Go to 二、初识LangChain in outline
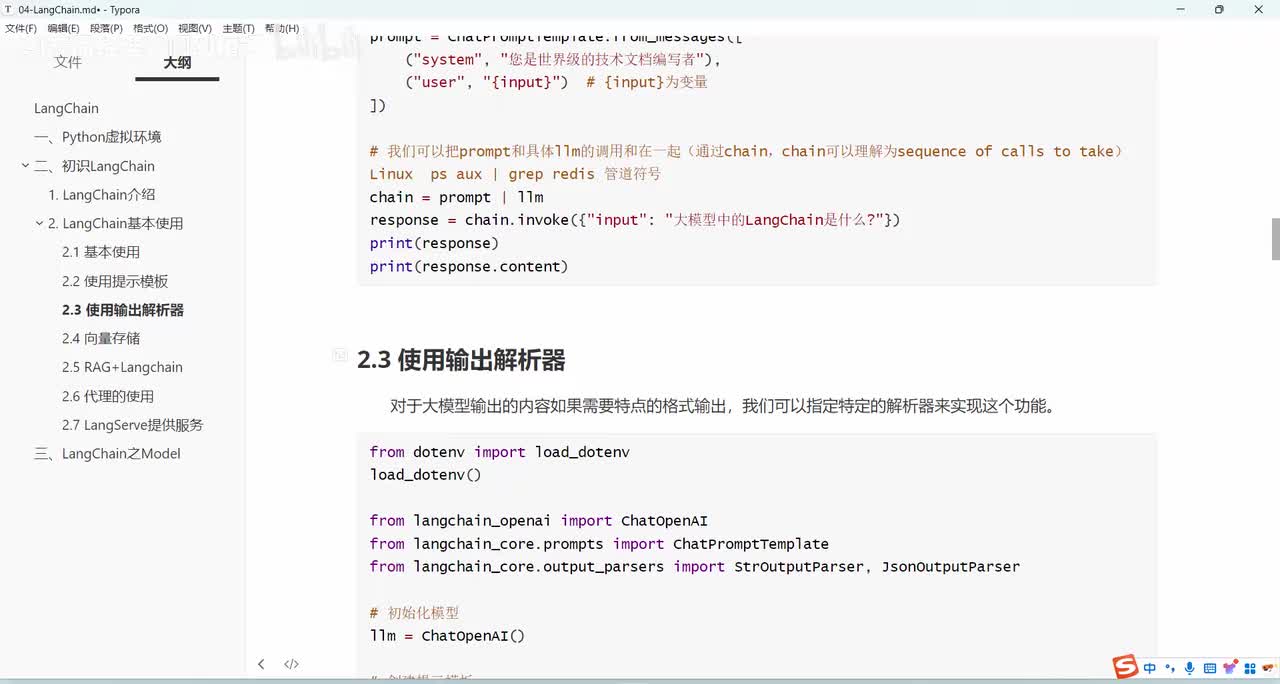This screenshot has height=684, width=1280. (x=94, y=166)
